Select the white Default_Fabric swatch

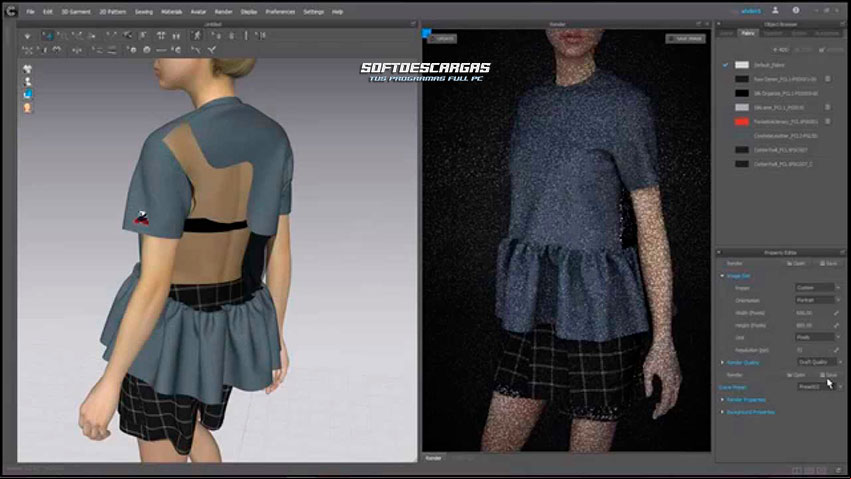tap(742, 65)
